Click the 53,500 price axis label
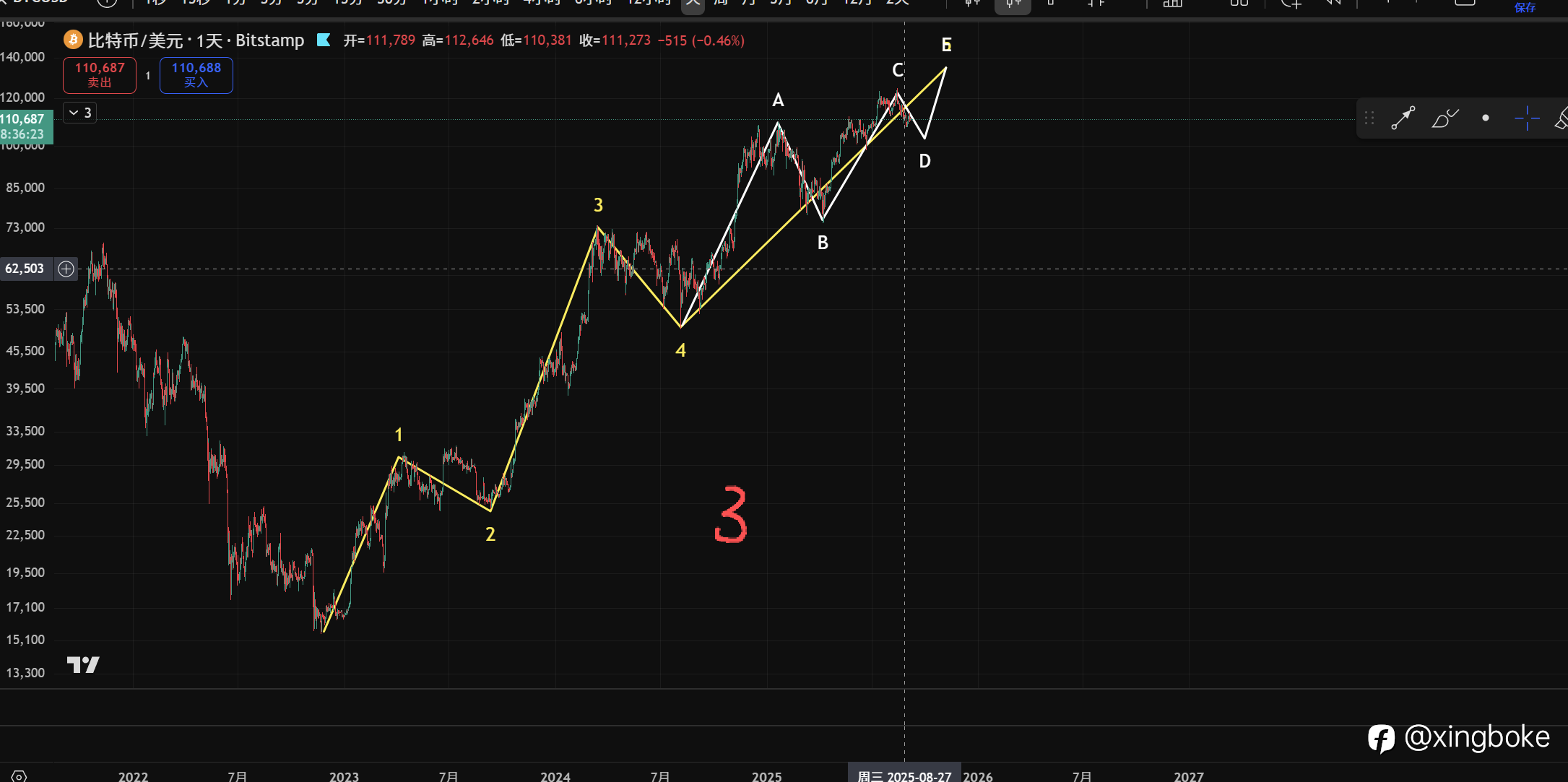The height and width of the screenshot is (782, 1568). coord(25,309)
